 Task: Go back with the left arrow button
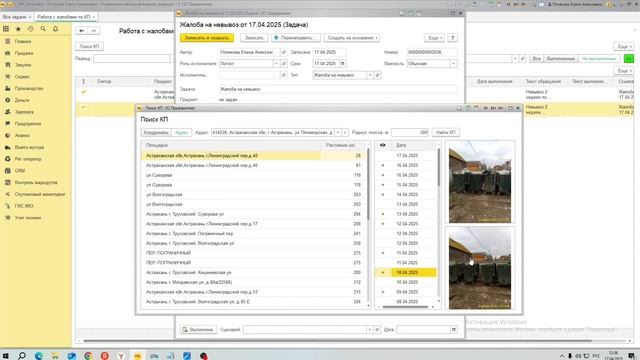tap(82, 31)
